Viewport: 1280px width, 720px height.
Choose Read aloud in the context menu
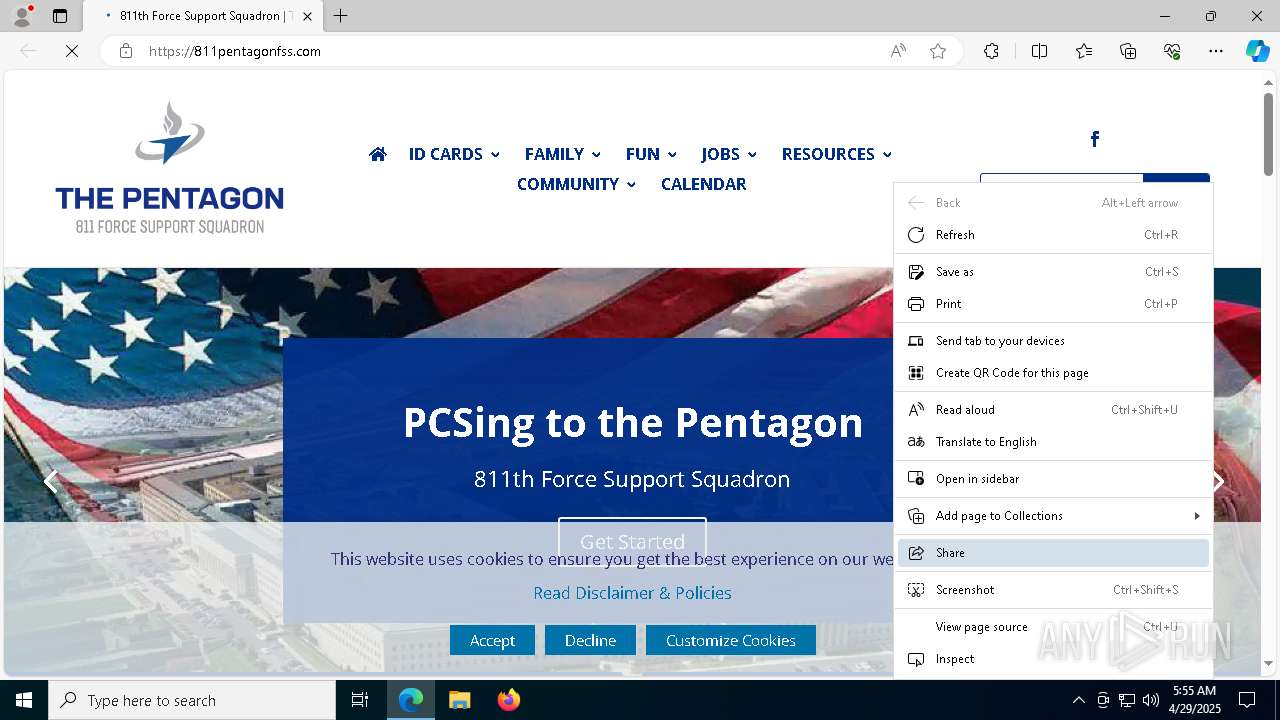(x=1053, y=410)
